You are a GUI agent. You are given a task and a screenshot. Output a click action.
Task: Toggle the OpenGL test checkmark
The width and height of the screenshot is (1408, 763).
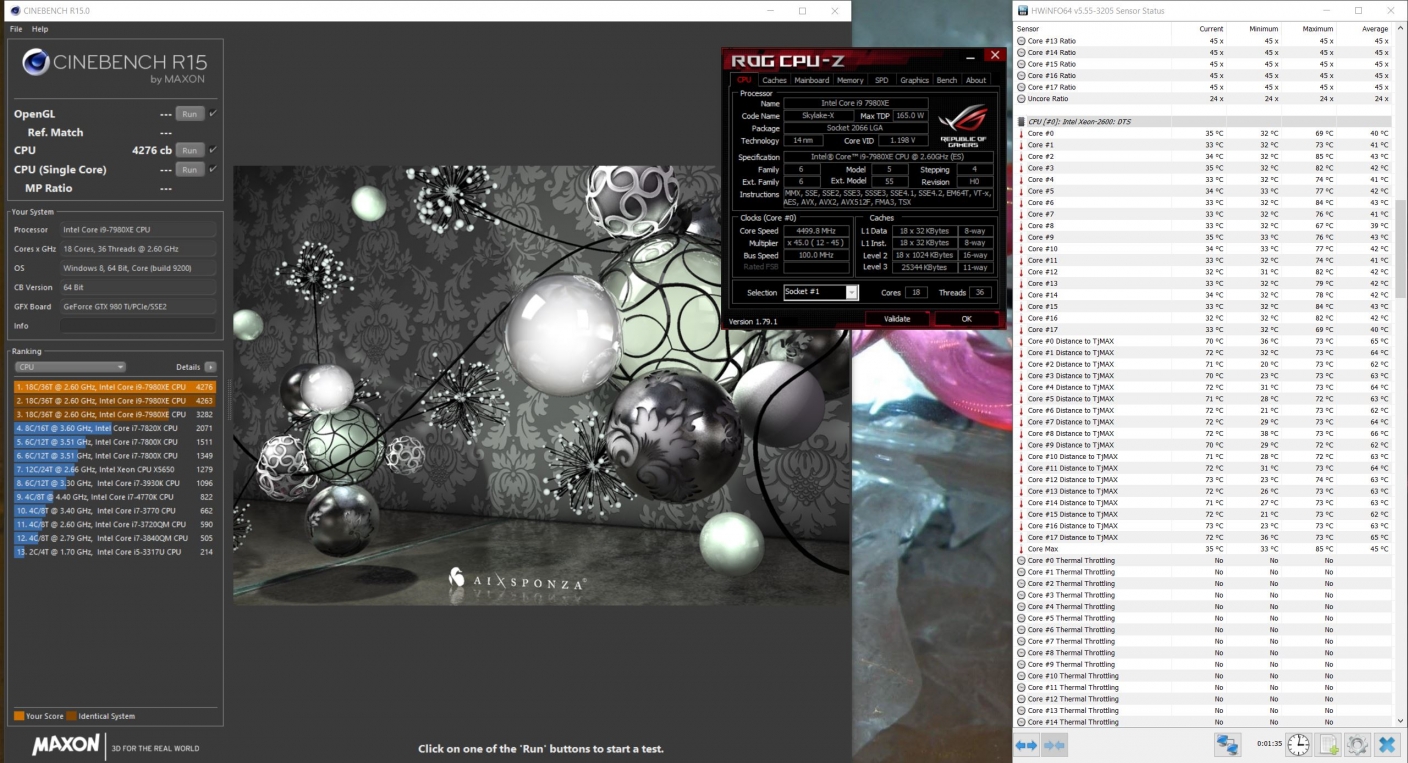pos(213,114)
